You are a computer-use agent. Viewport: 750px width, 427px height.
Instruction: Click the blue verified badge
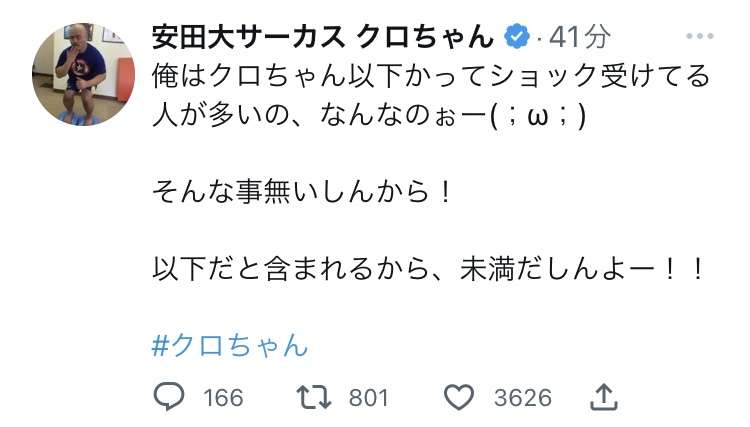(x=516, y=38)
